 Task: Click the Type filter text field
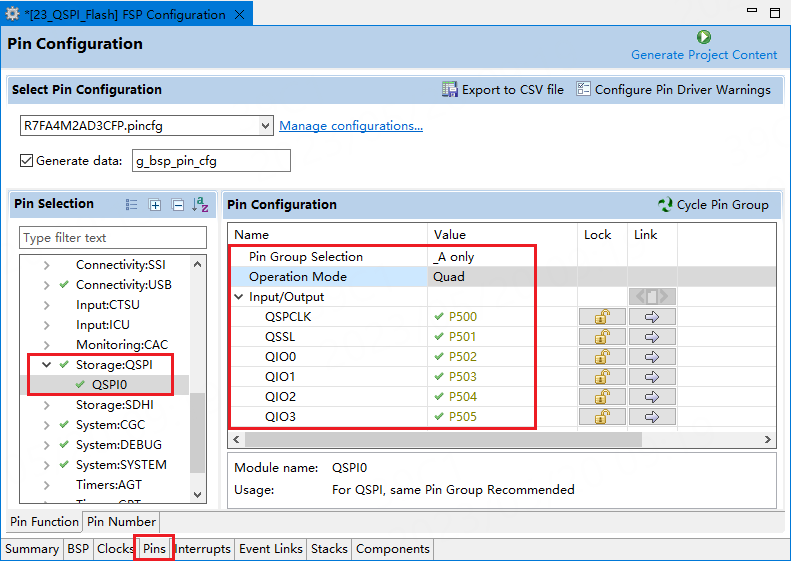tap(113, 238)
